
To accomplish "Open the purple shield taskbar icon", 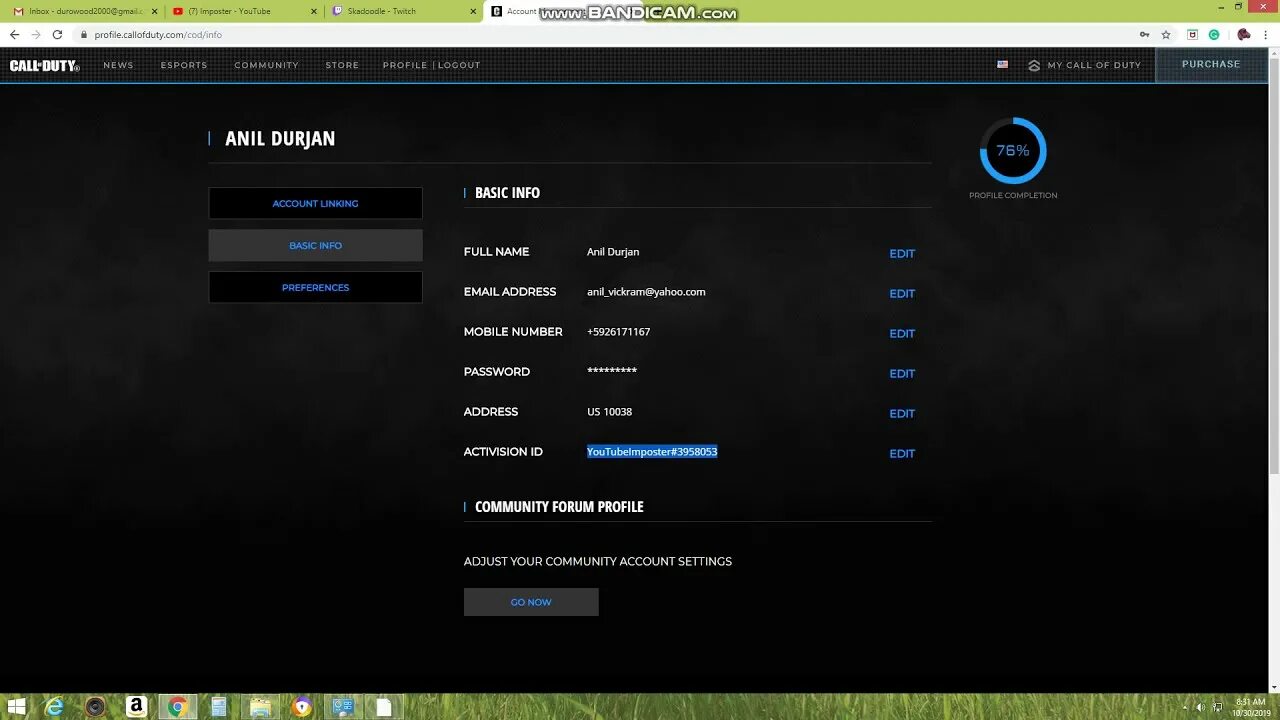I will click(302, 707).
